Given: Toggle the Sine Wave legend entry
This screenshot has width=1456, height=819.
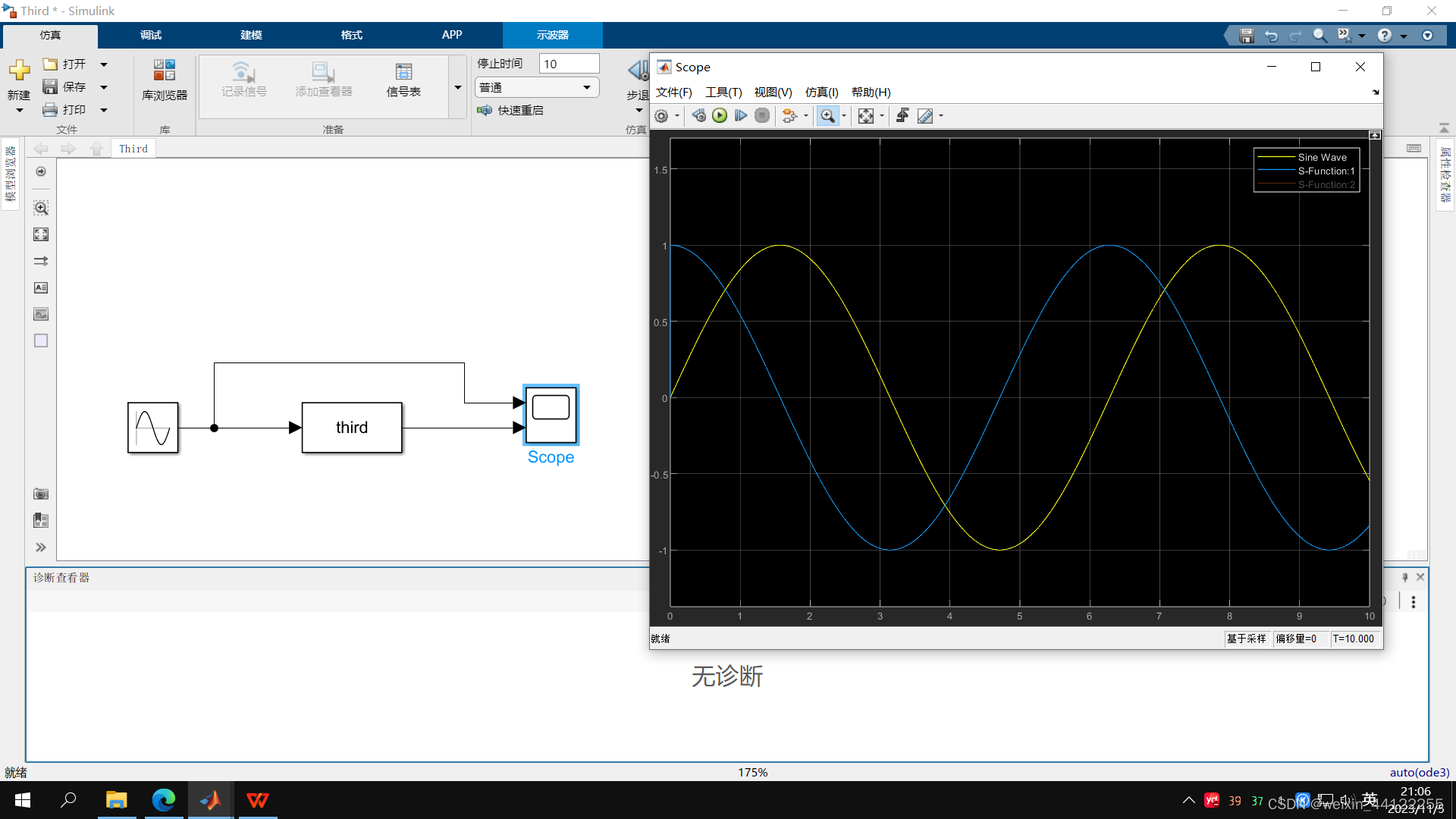Looking at the screenshot, I should click(1322, 157).
